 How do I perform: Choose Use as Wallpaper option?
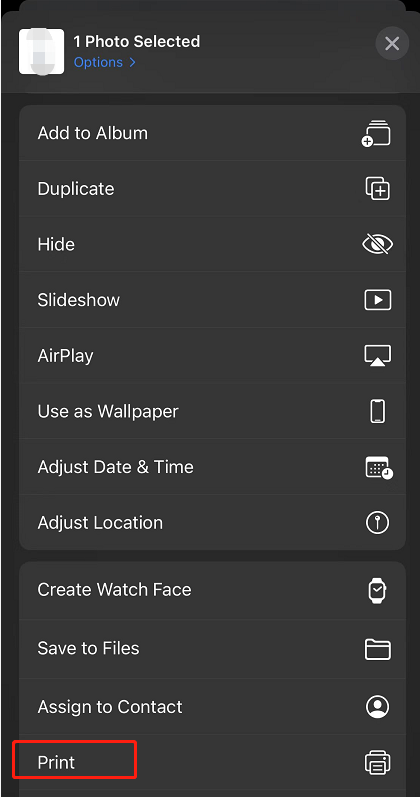click(213, 411)
